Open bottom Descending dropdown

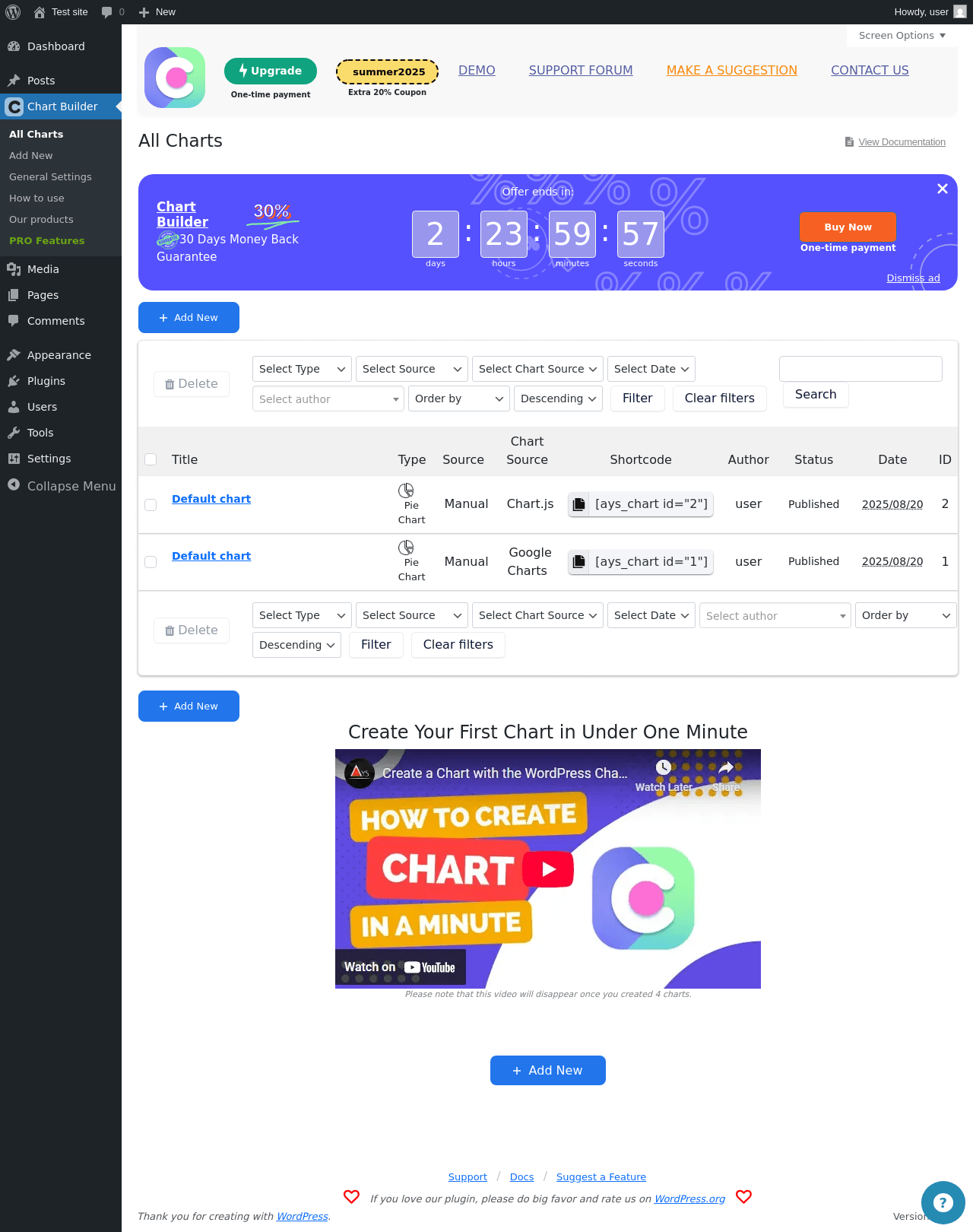tap(296, 645)
